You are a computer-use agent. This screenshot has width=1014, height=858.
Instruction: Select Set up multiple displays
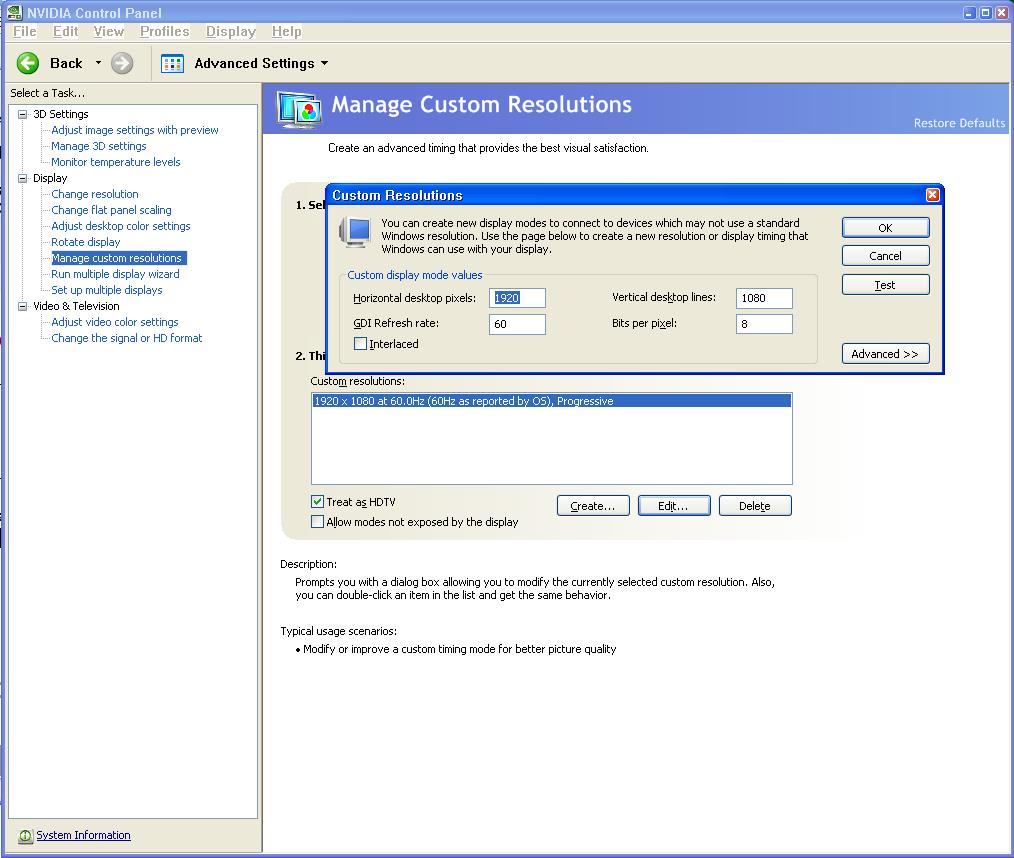coord(107,290)
